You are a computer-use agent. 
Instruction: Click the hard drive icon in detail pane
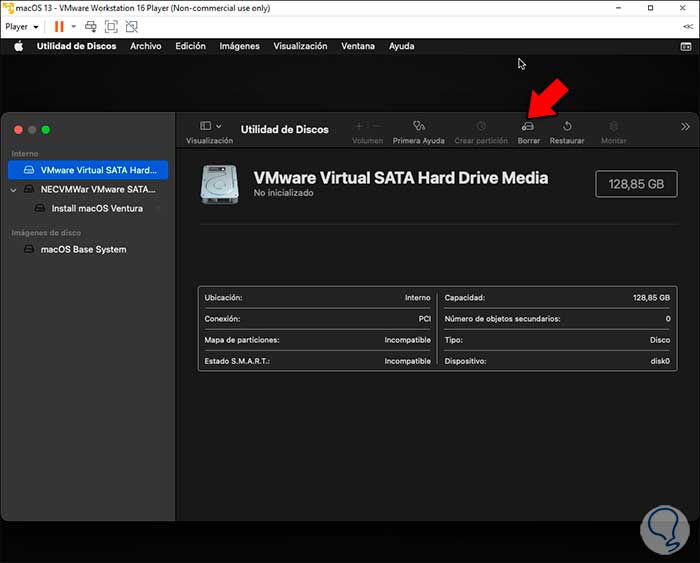[219, 184]
